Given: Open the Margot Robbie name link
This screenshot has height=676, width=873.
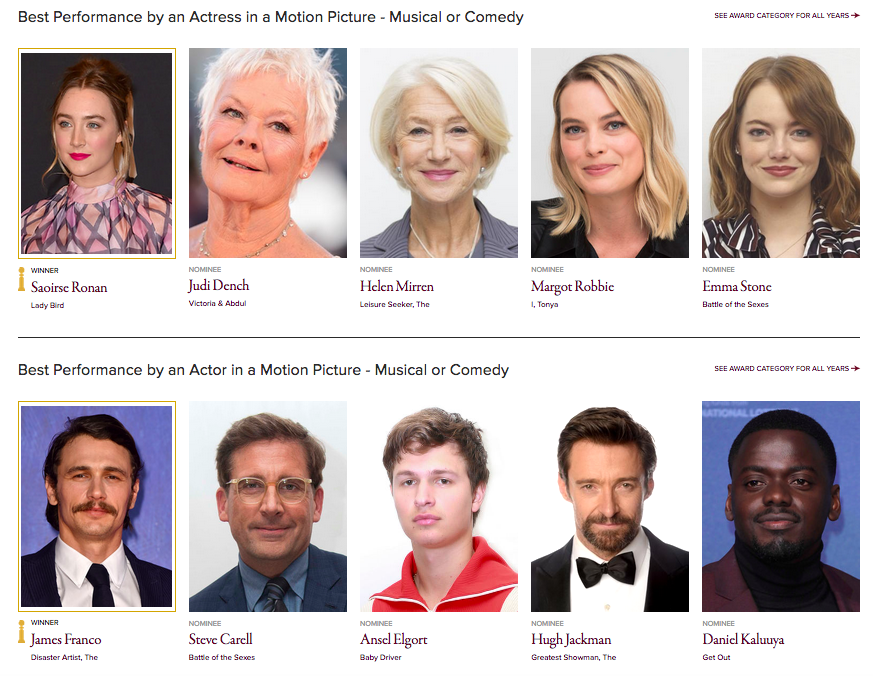Looking at the screenshot, I should click(x=572, y=287).
